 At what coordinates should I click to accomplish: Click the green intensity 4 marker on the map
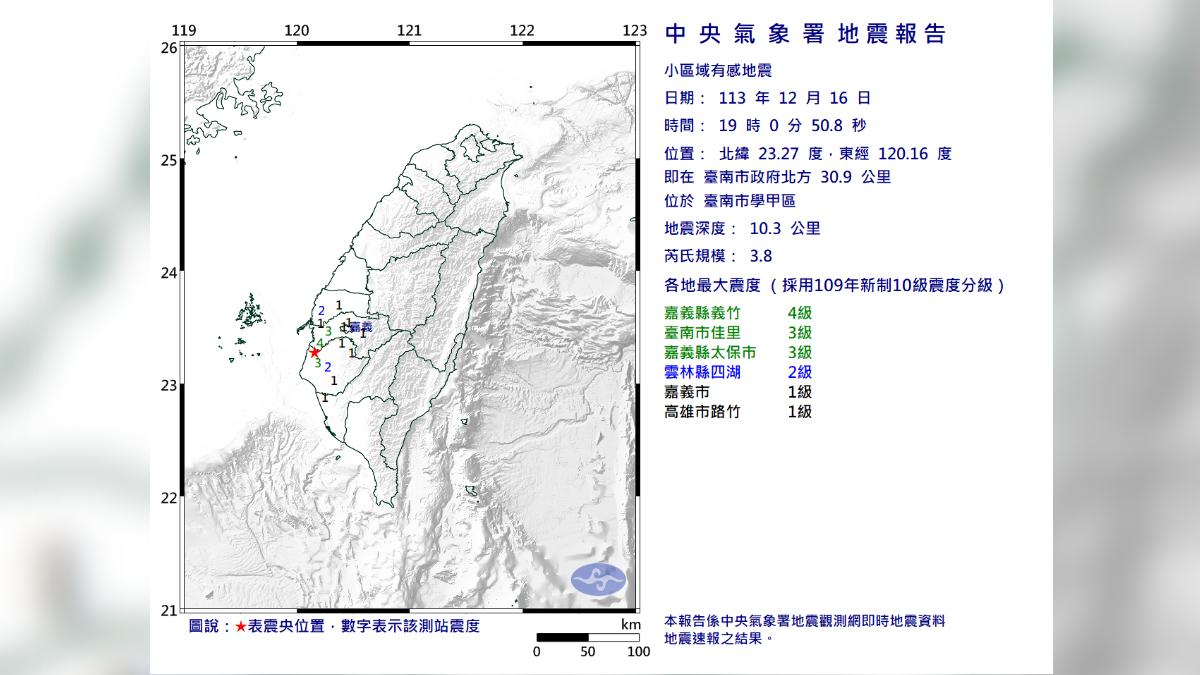click(x=320, y=343)
